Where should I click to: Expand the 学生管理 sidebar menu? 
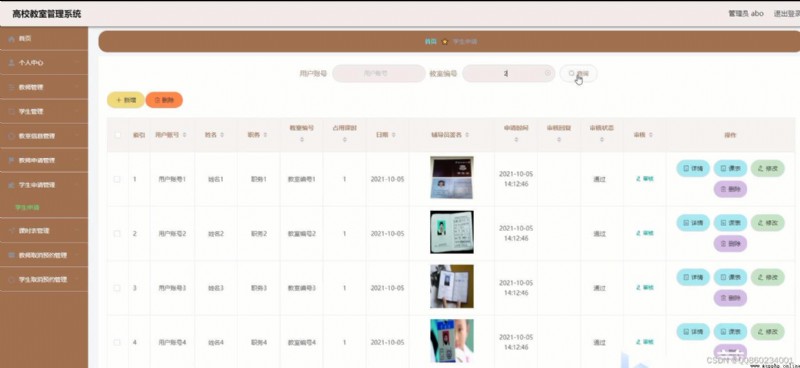pos(44,112)
